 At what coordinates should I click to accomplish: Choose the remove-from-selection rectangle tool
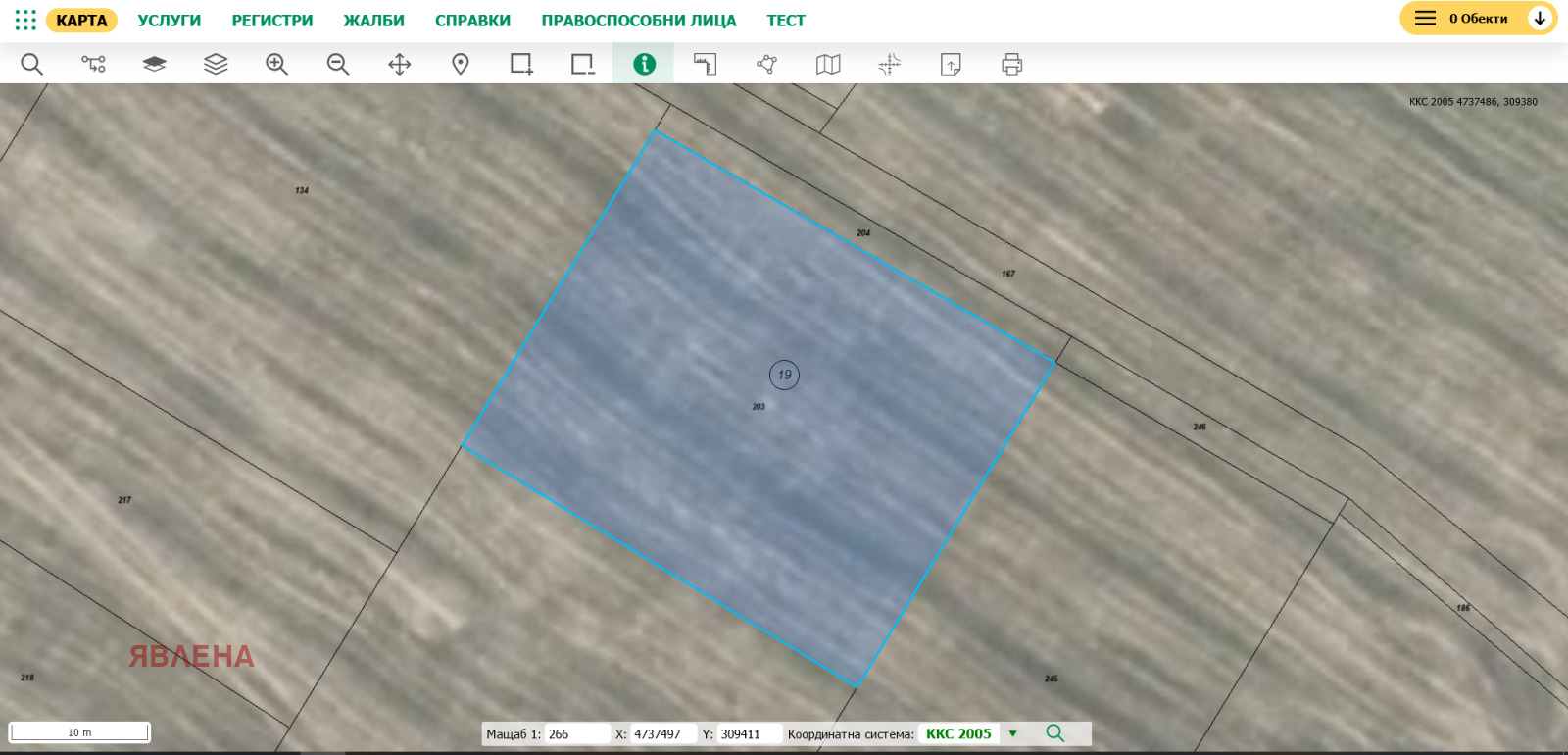click(583, 65)
